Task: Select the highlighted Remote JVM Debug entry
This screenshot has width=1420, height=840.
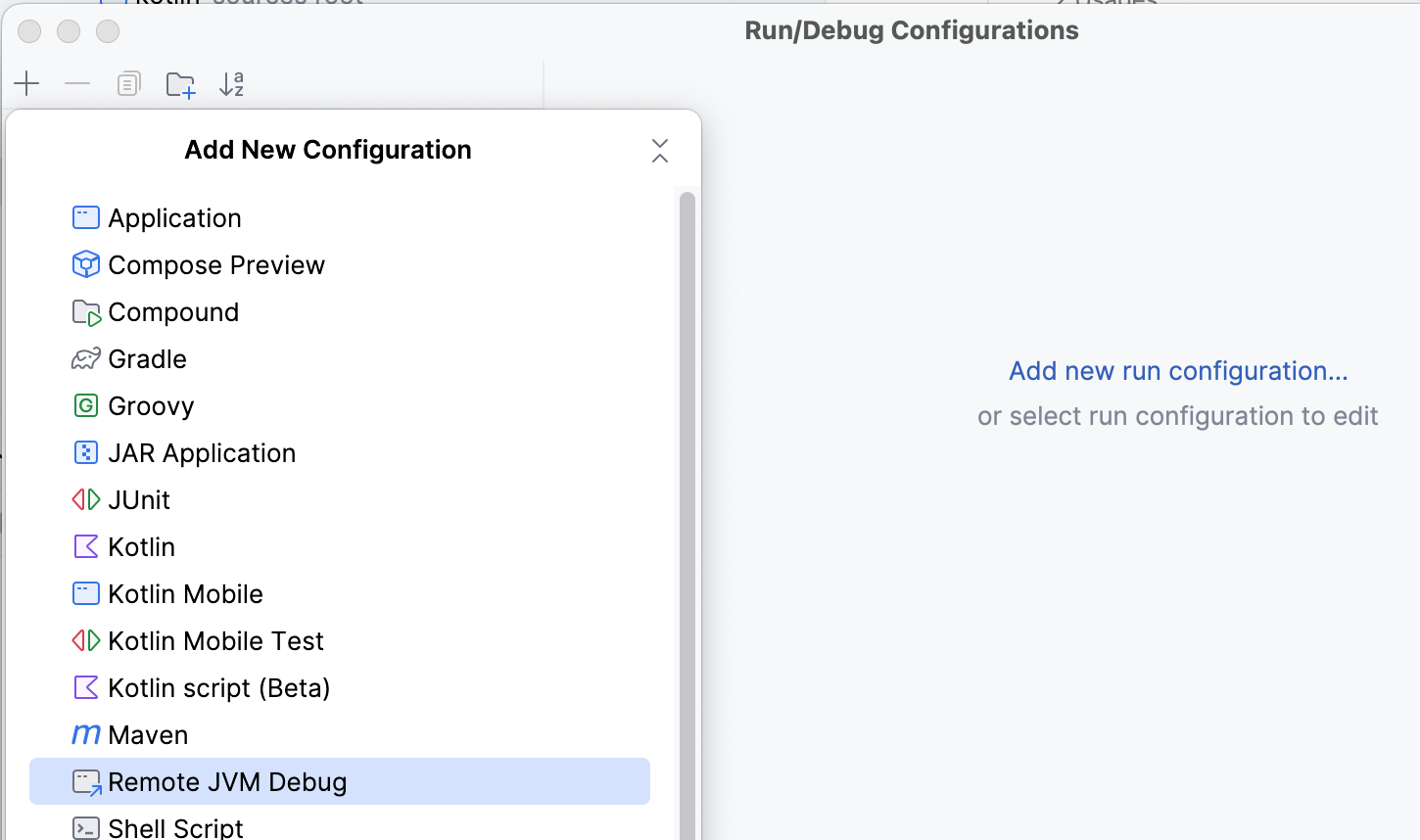Action: click(x=340, y=781)
